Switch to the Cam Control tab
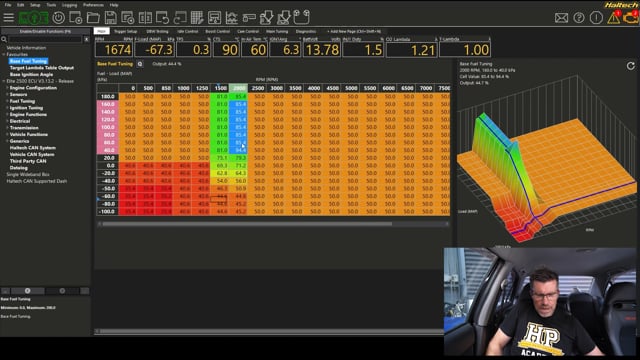Viewport: 640px width, 360px height. pos(248,31)
